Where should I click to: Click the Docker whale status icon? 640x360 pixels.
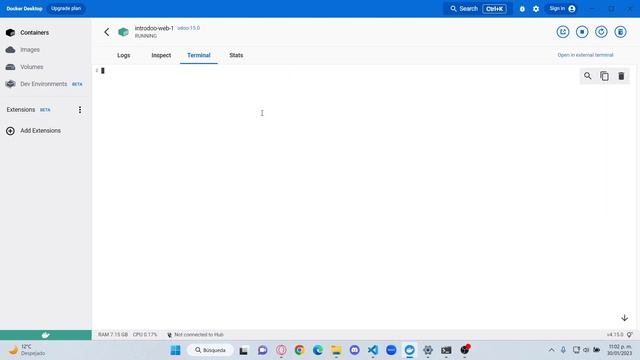46,335
